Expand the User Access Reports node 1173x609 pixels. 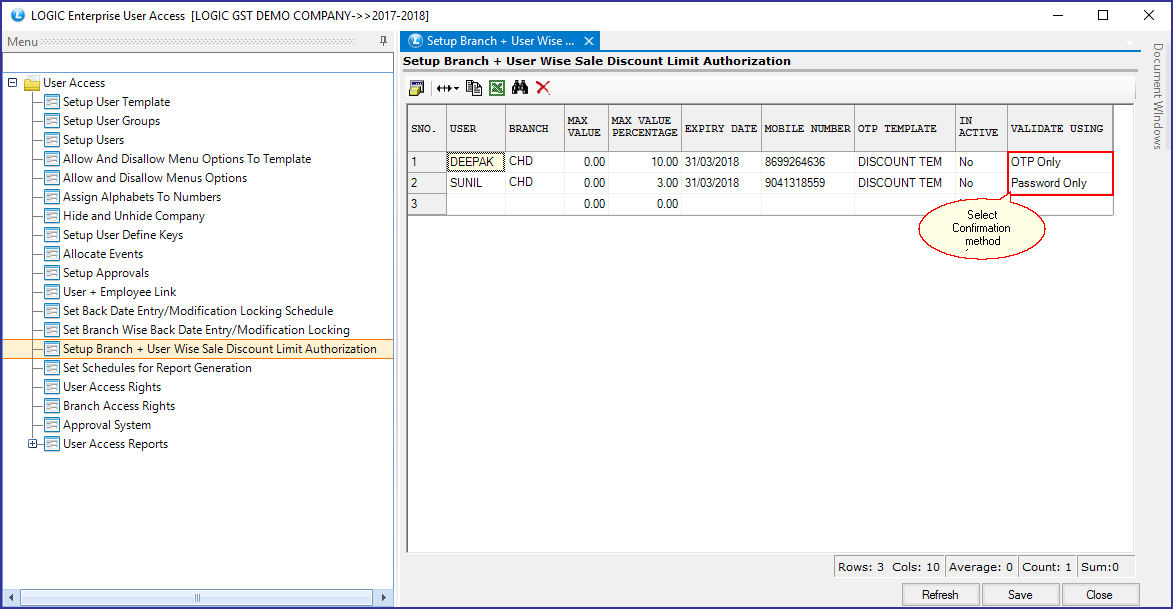click(32, 444)
